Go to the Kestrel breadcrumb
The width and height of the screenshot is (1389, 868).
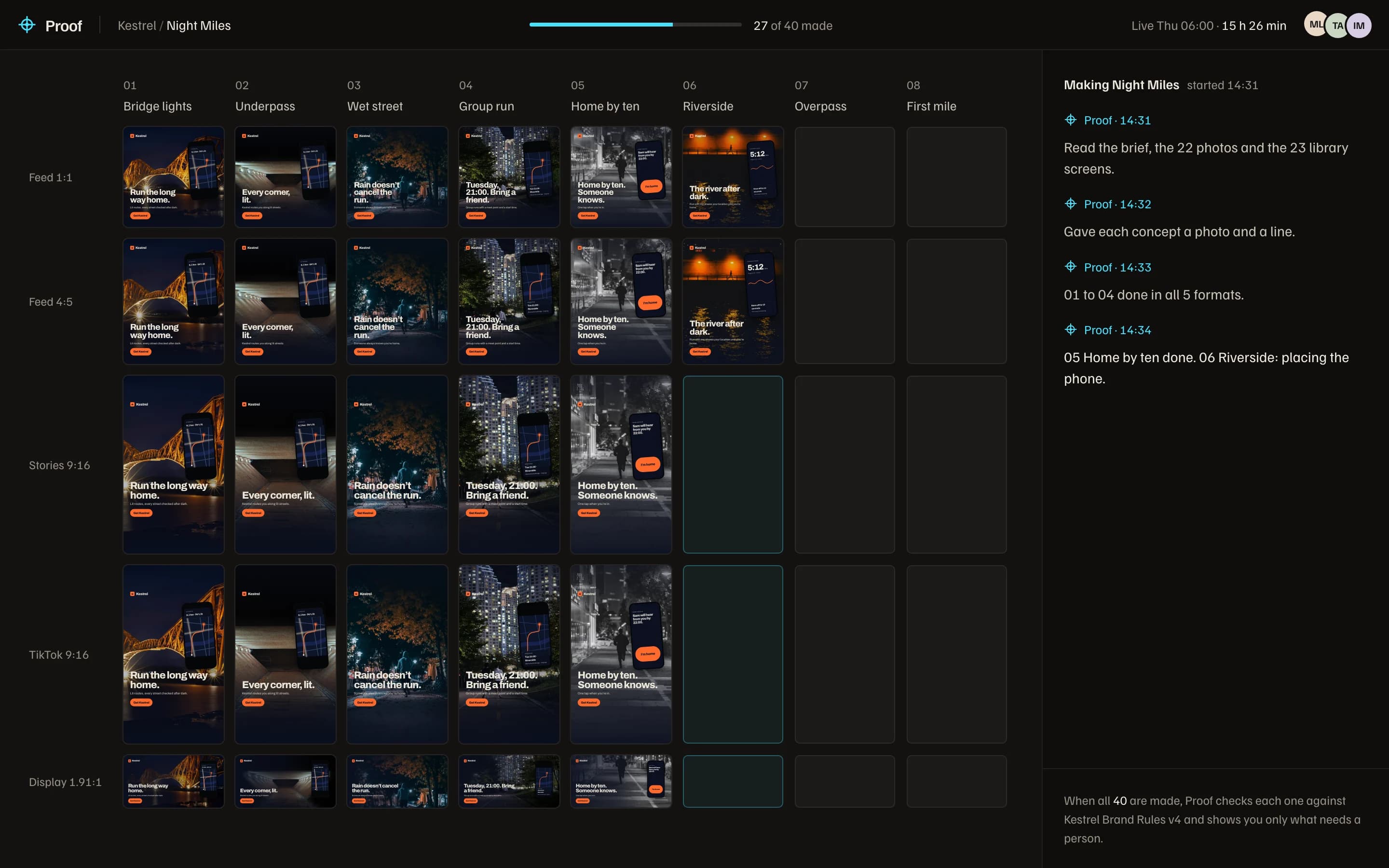(136, 25)
